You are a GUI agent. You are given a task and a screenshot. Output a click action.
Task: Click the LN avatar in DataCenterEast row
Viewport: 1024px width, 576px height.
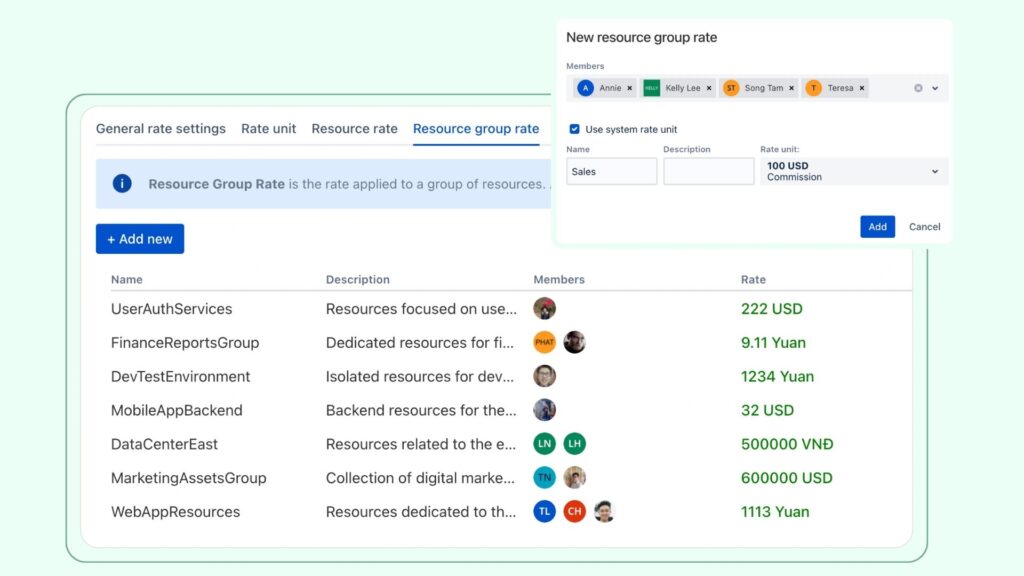pos(544,444)
